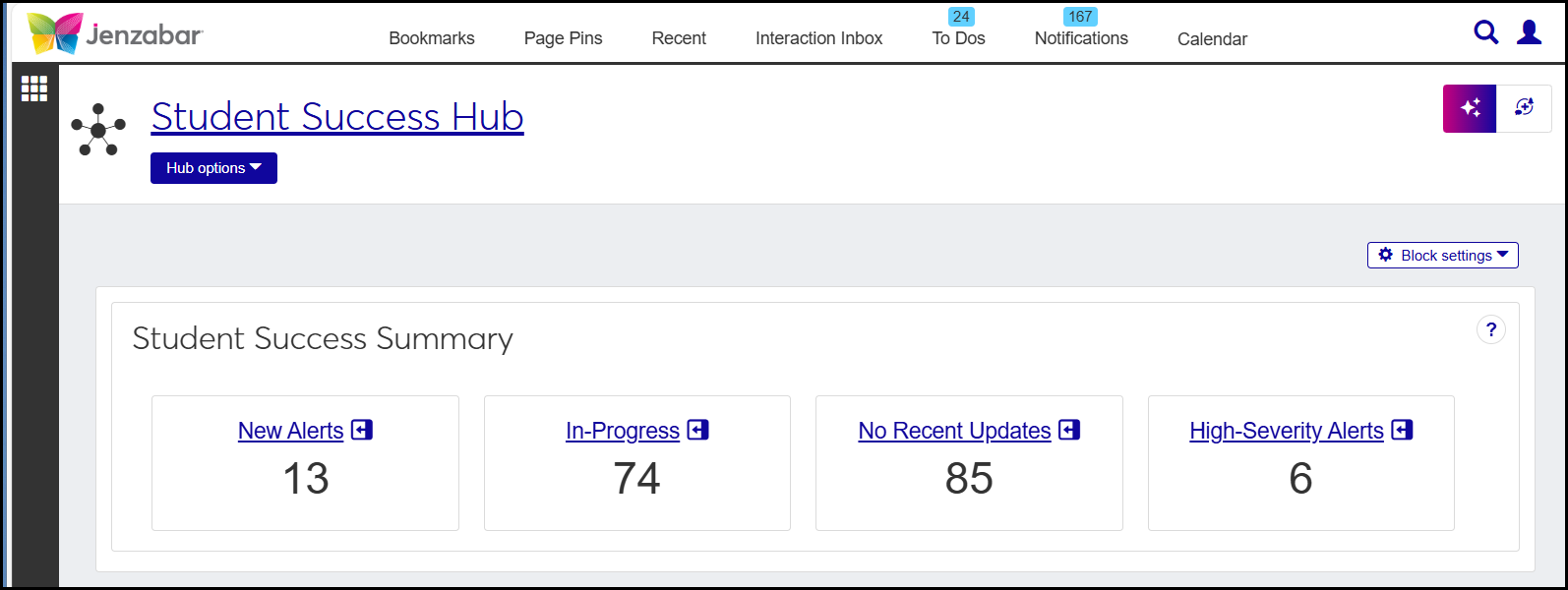Expand the Hub options dropdown
The image size is (1568, 590).
pos(213,168)
